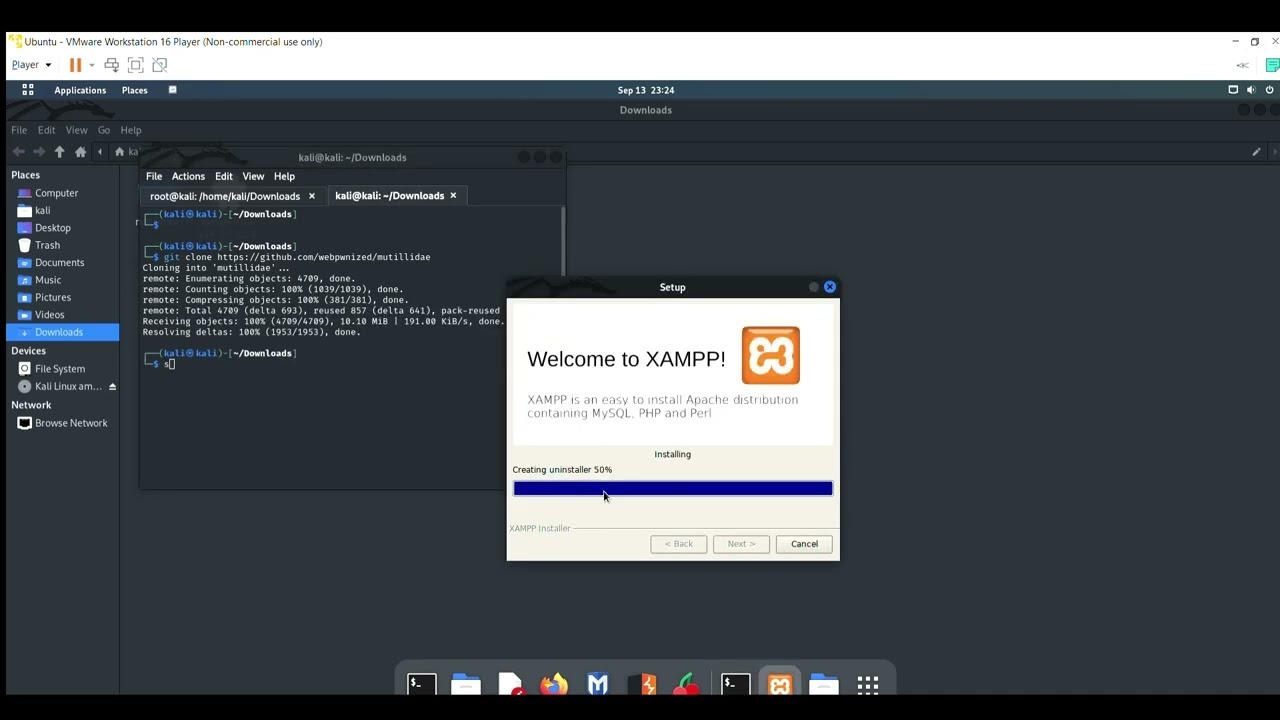
Task: Open the Activities overview grid icon
Action: pos(28,90)
